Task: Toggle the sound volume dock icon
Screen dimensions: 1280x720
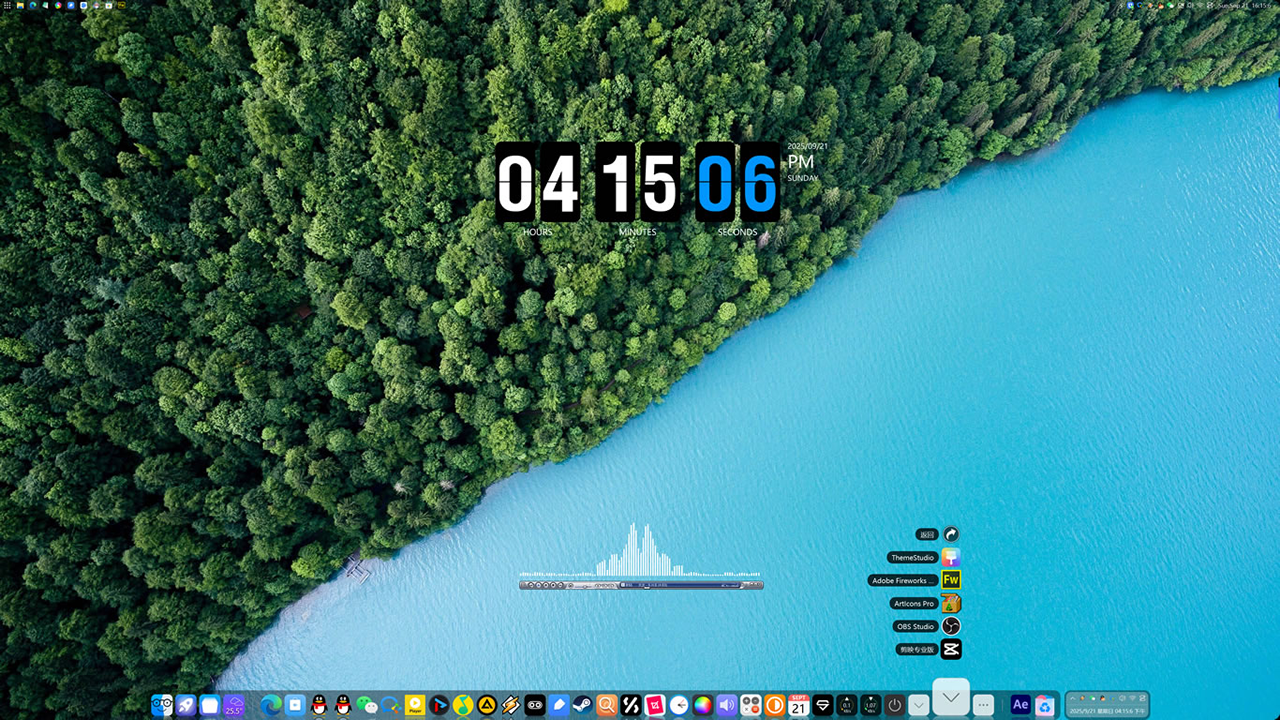Action: click(x=727, y=705)
